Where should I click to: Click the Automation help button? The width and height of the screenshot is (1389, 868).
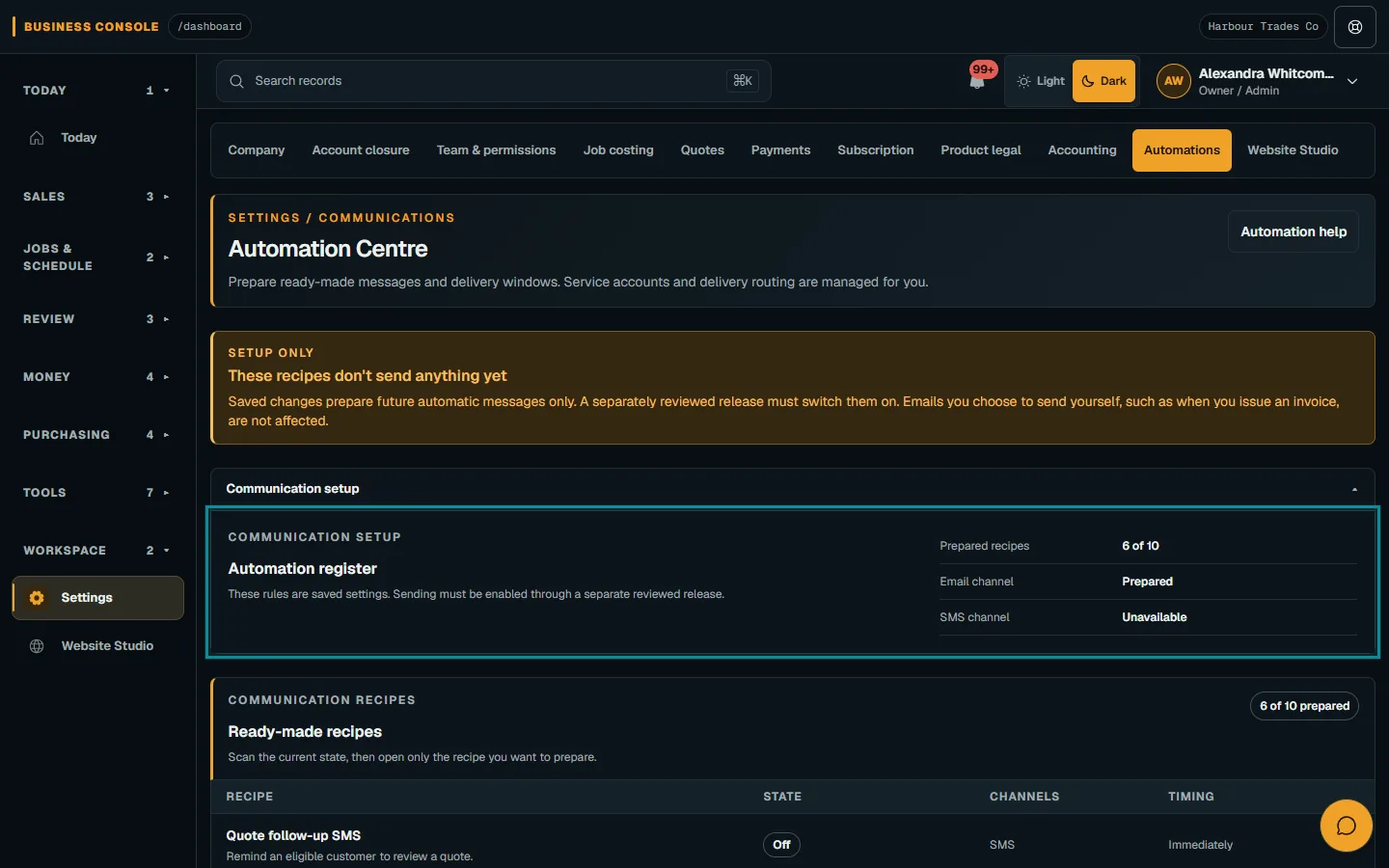tap(1294, 231)
